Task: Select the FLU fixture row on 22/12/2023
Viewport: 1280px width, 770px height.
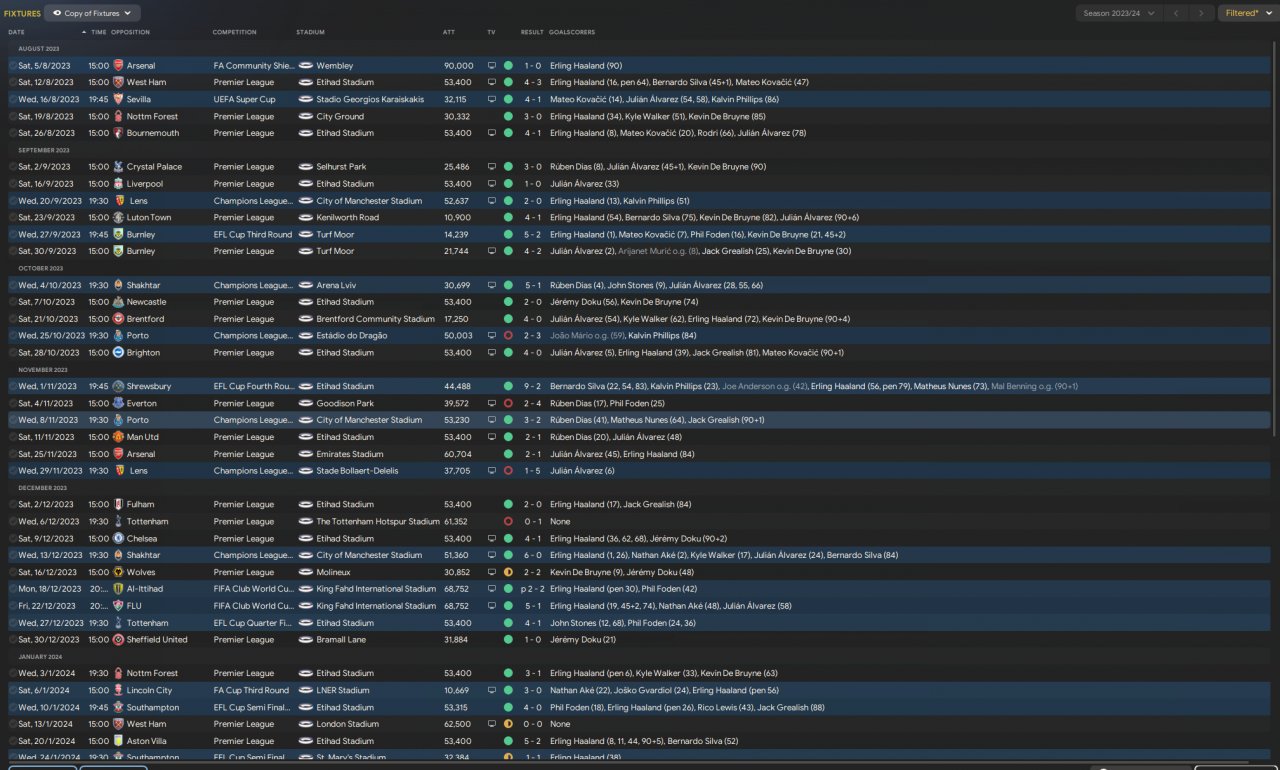Action: click(x=640, y=606)
